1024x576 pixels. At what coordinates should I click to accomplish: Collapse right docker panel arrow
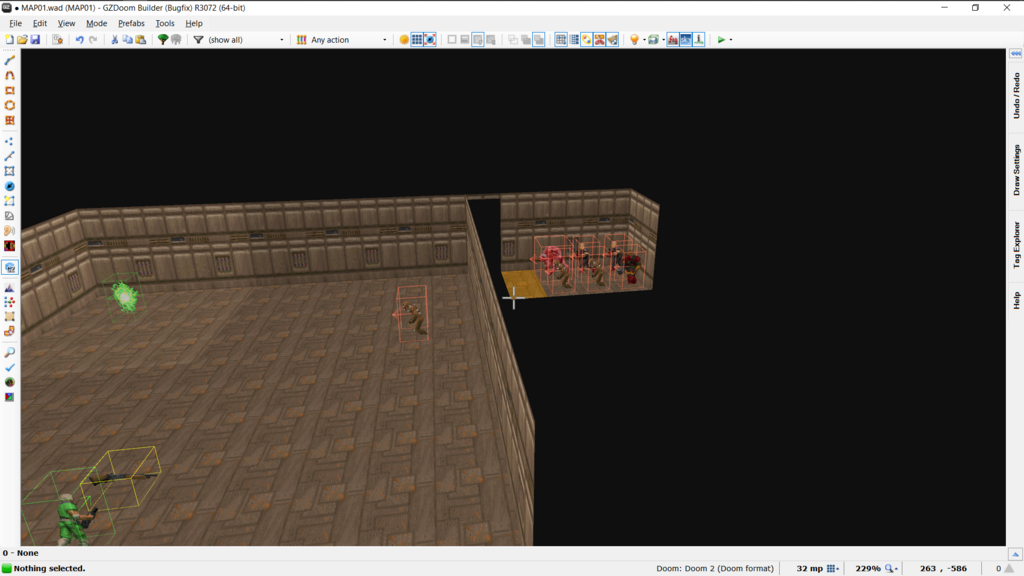pyautogui.click(x=1016, y=54)
